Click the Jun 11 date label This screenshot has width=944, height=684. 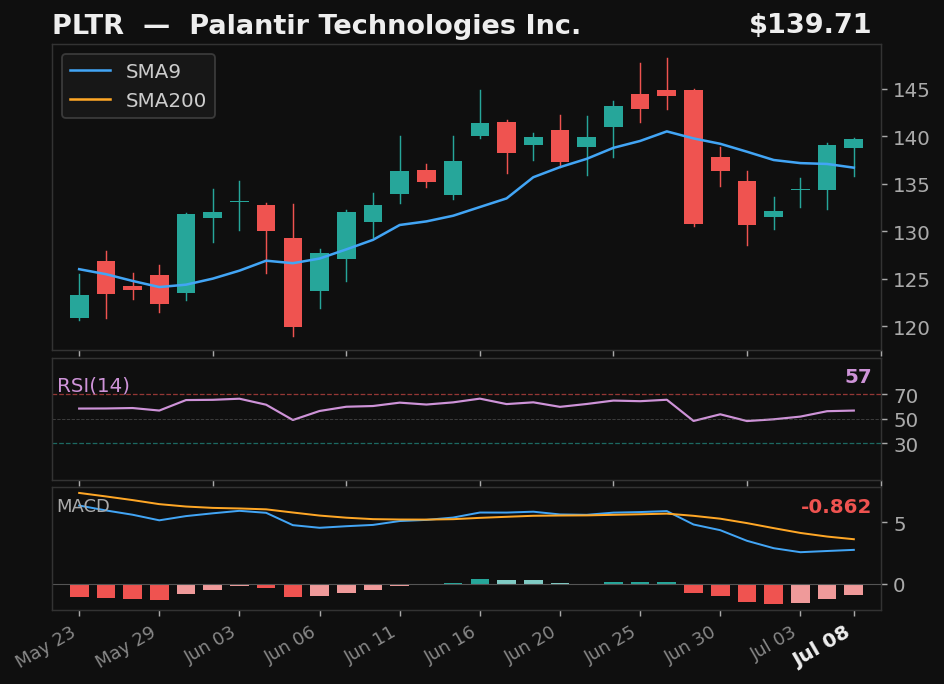tap(368, 645)
